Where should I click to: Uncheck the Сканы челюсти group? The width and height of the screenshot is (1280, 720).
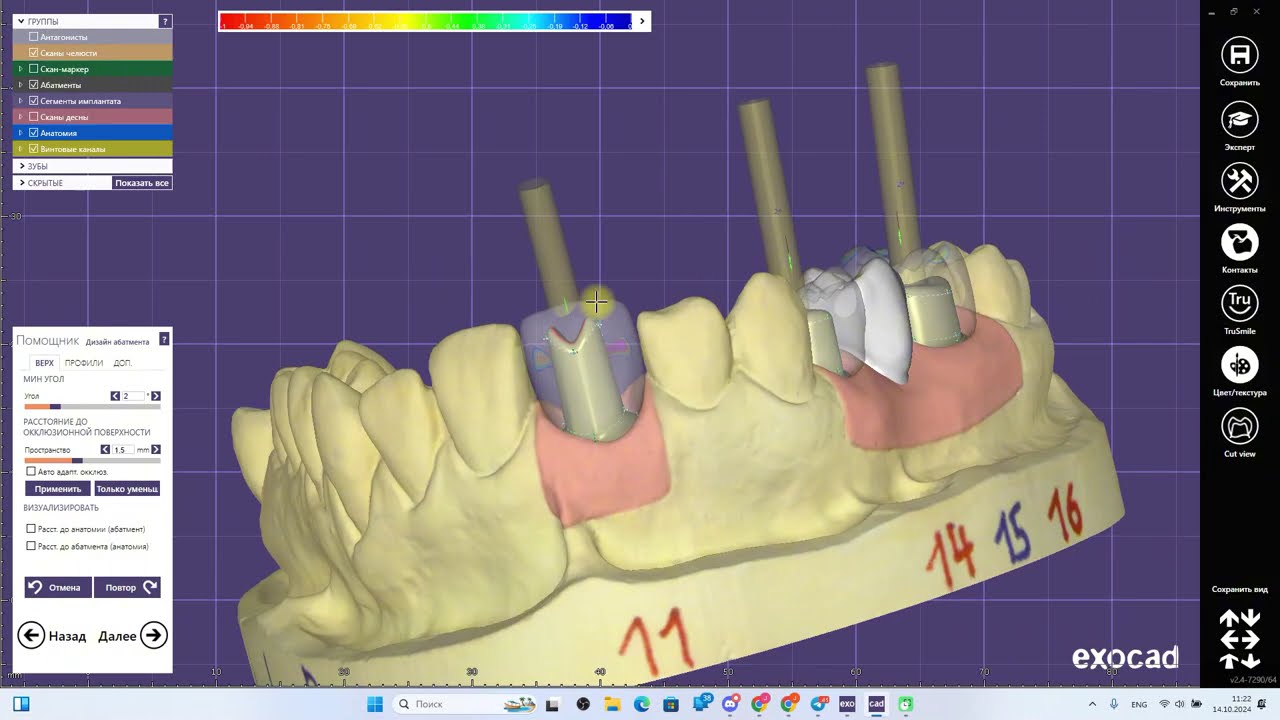pyautogui.click(x=34, y=53)
